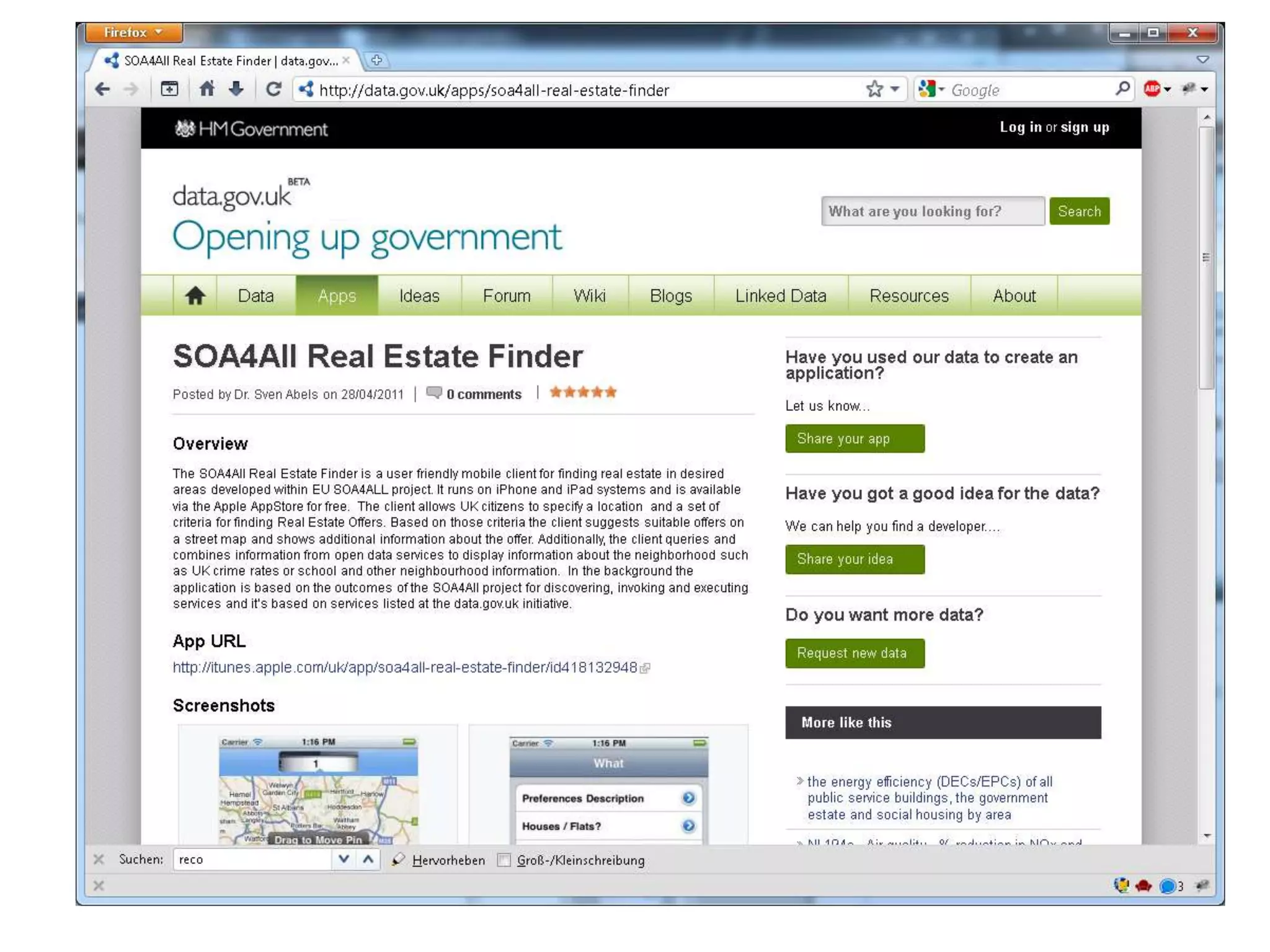
Task: Click the home icon in green navigation bar
Action: click(x=195, y=296)
